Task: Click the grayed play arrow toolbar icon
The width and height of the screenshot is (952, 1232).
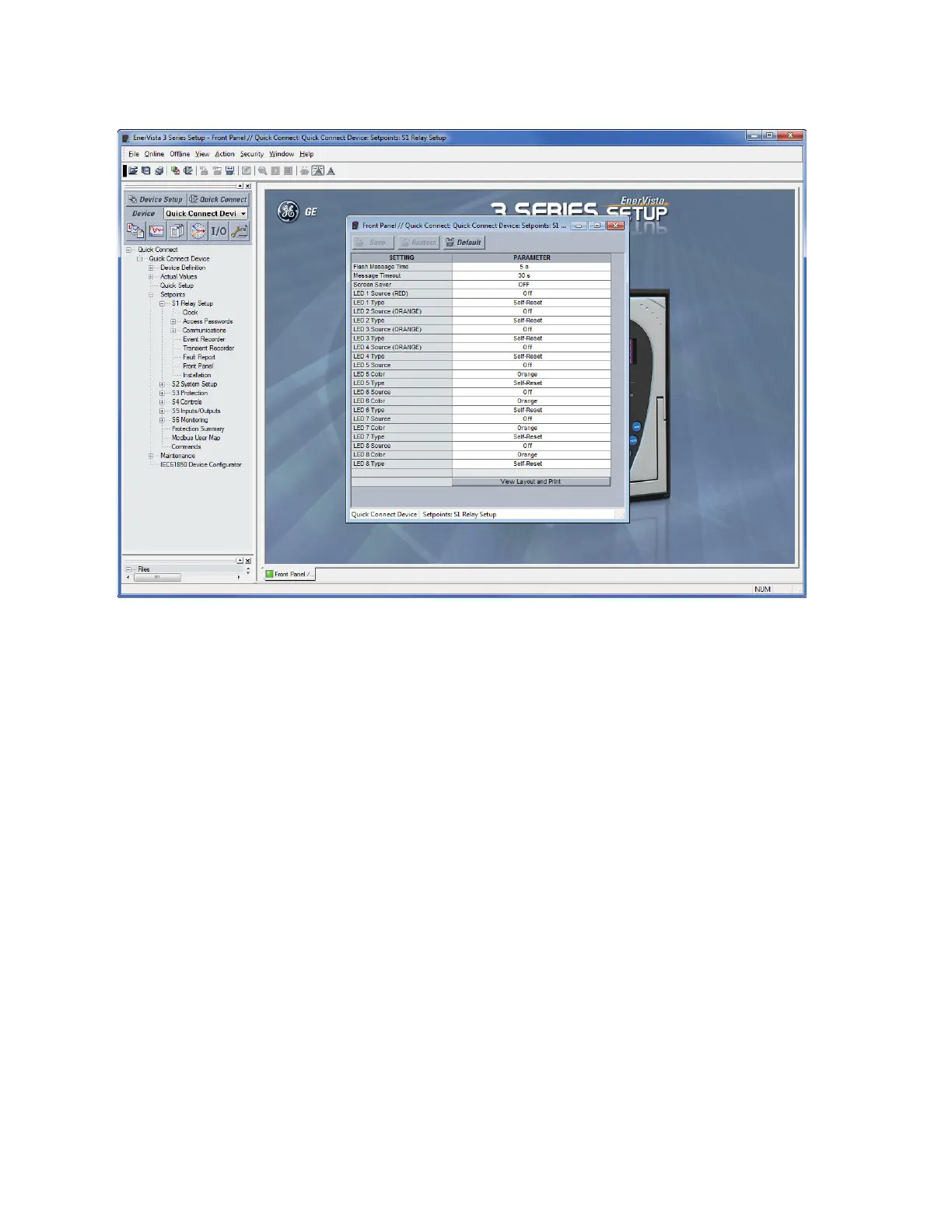Action: pyautogui.click(x=275, y=170)
